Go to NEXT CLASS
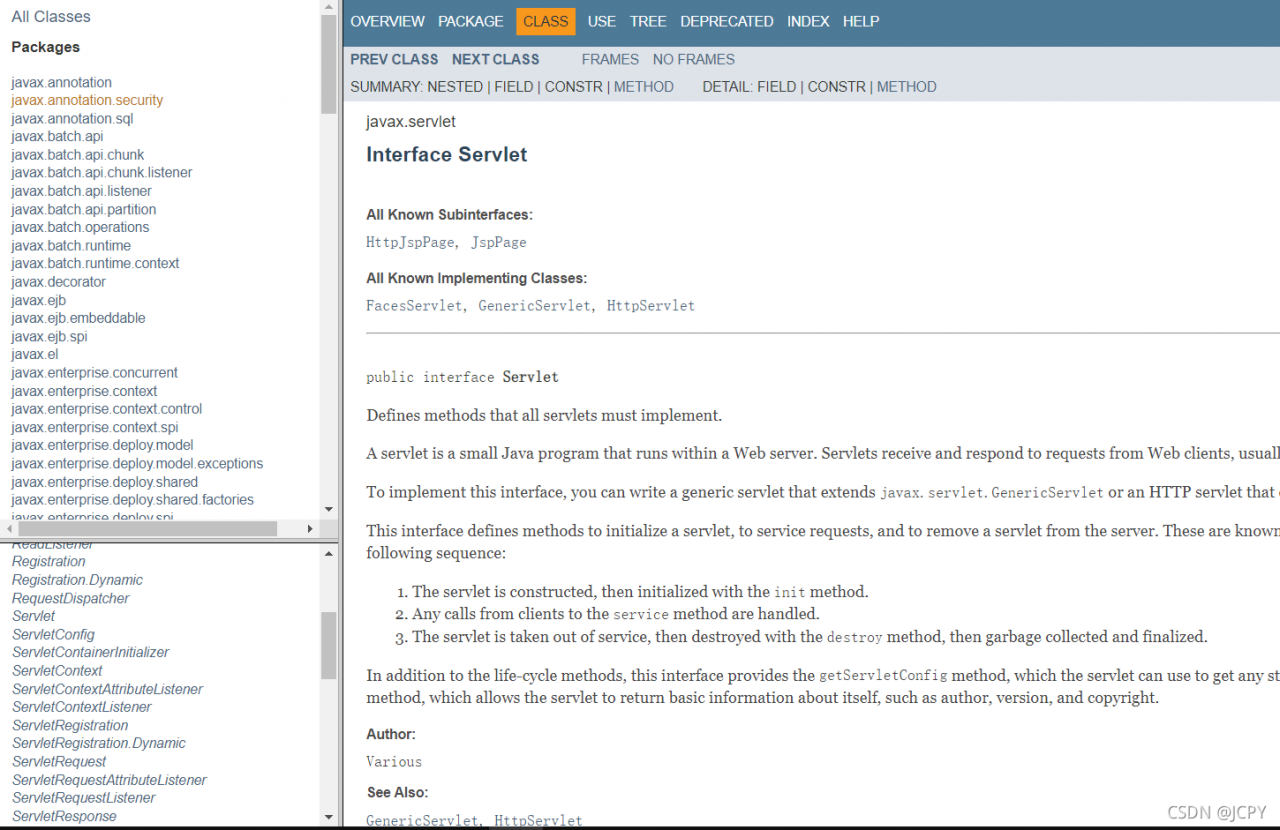 click(x=495, y=60)
